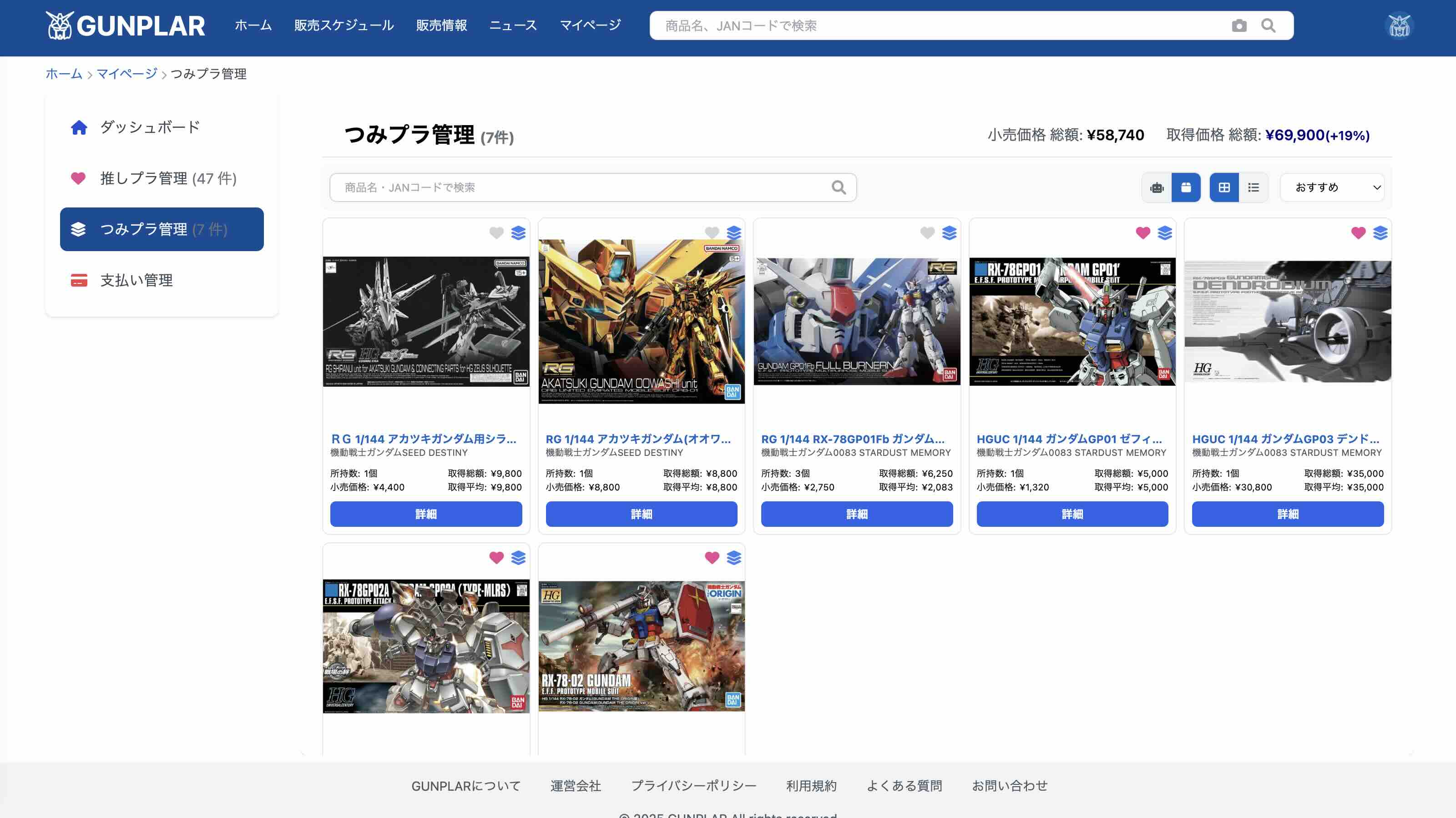Click 詳細 button for RX-78GP01Fb
Image resolution: width=1456 pixels, height=818 pixels.
coord(857,514)
